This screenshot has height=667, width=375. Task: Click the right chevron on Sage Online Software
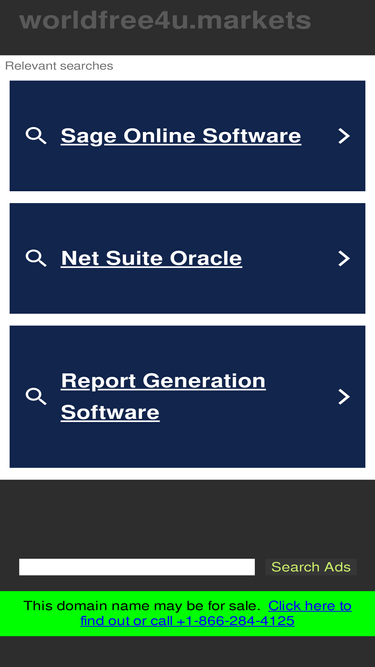tap(344, 136)
